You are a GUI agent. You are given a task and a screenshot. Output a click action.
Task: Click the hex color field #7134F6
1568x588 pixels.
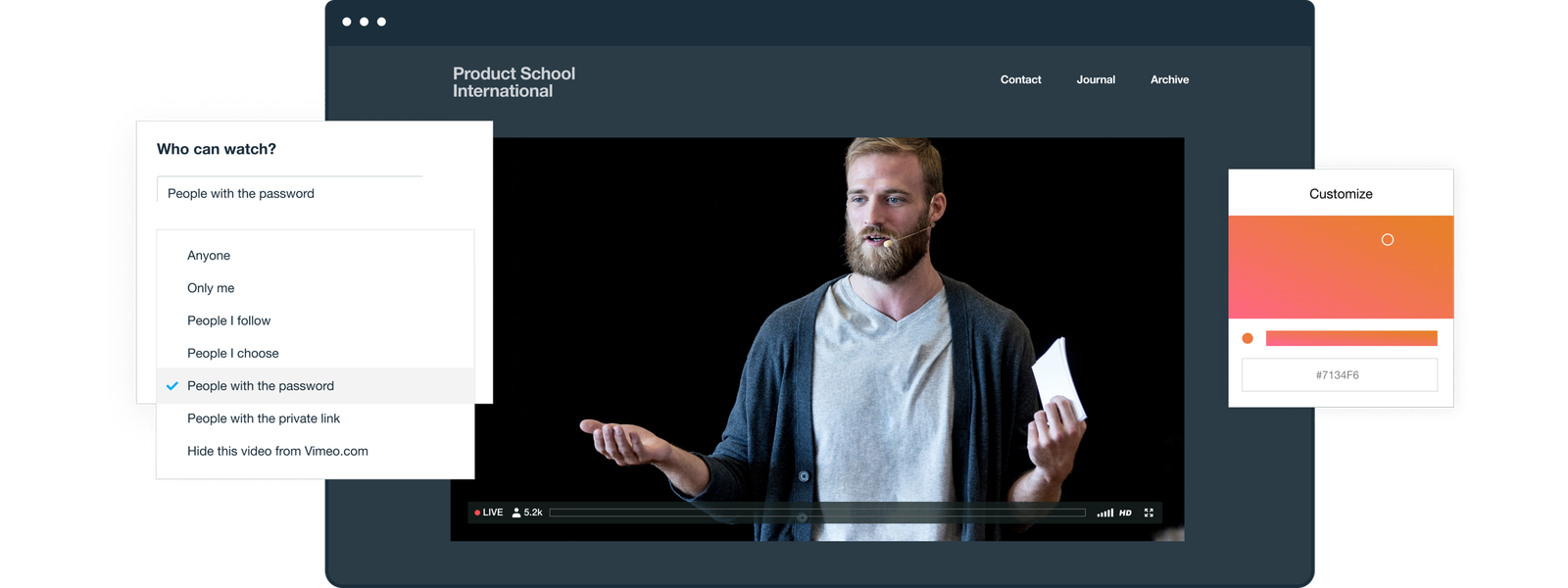(1339, 375)
